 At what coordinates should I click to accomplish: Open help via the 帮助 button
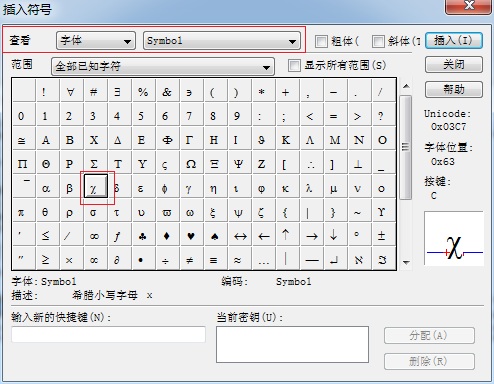click(454, 89)
